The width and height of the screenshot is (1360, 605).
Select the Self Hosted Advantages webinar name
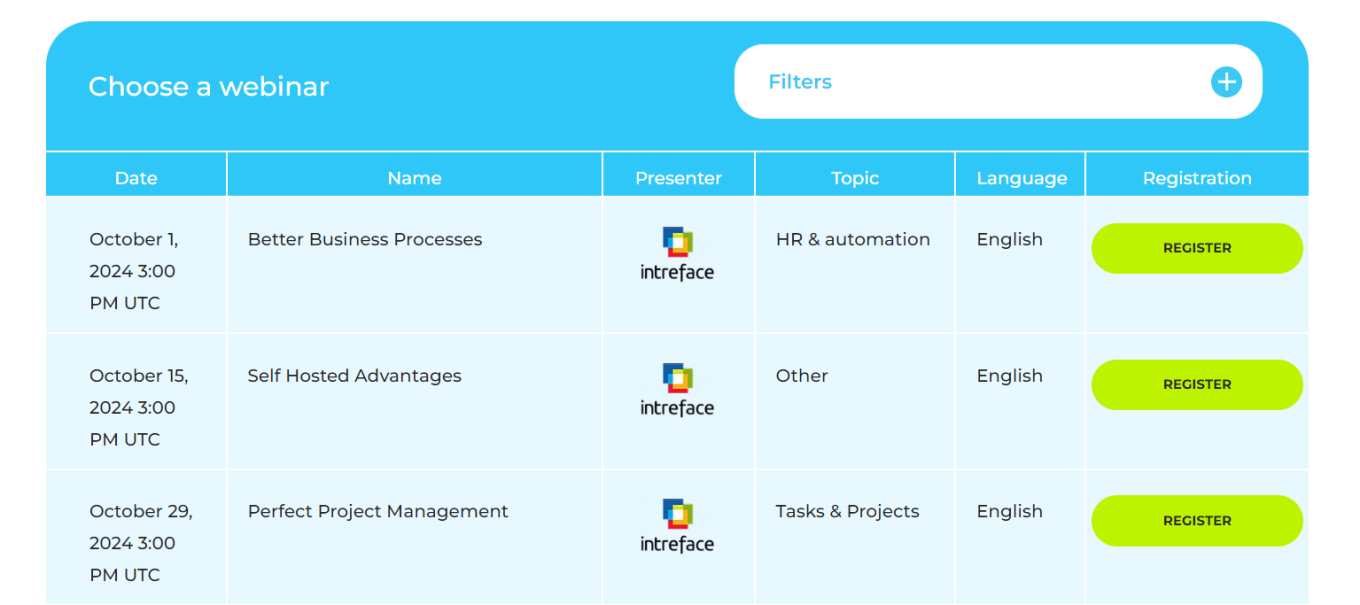pos(355,375)
